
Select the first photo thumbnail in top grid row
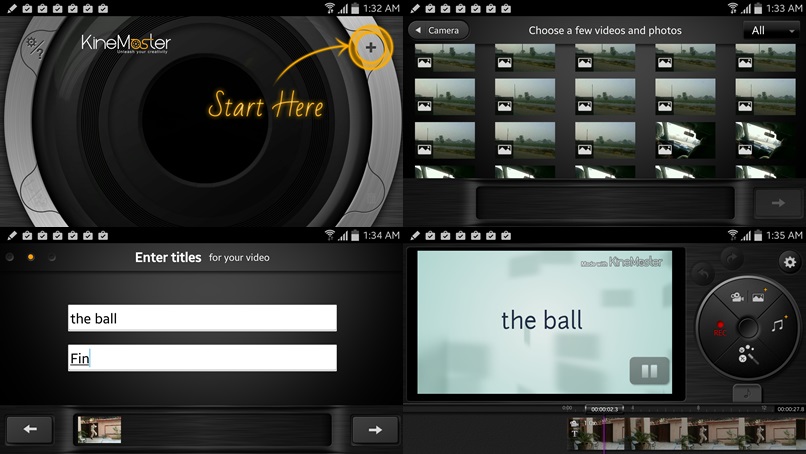click(x=445, y=58)
